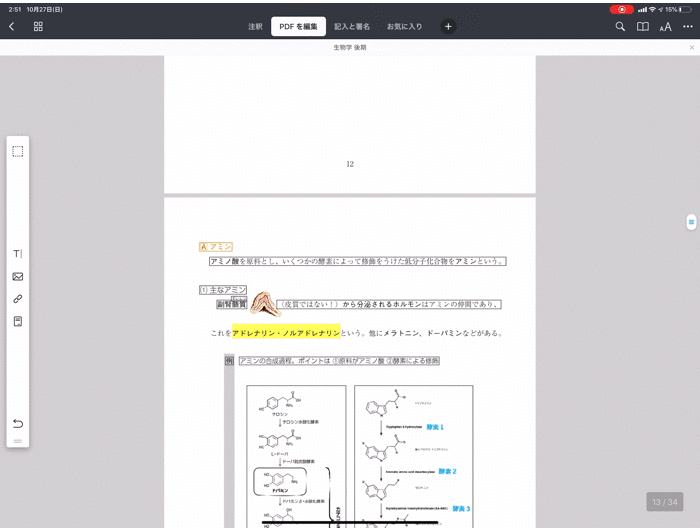Close the document tab 生物学 後期
The width and height of the screenshot is (700, 530).
[x=692, y=47]
